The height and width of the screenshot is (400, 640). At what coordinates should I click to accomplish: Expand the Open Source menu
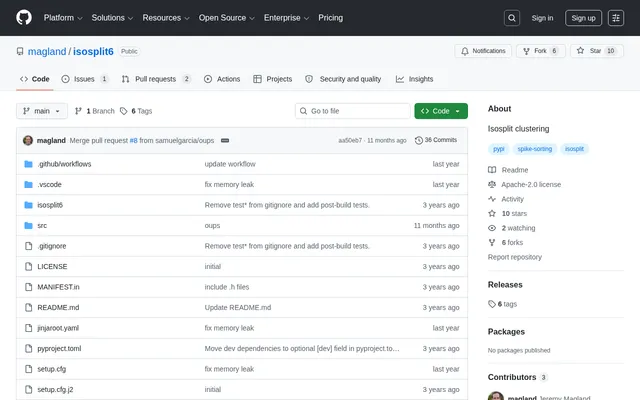click(x=227, y=18)
